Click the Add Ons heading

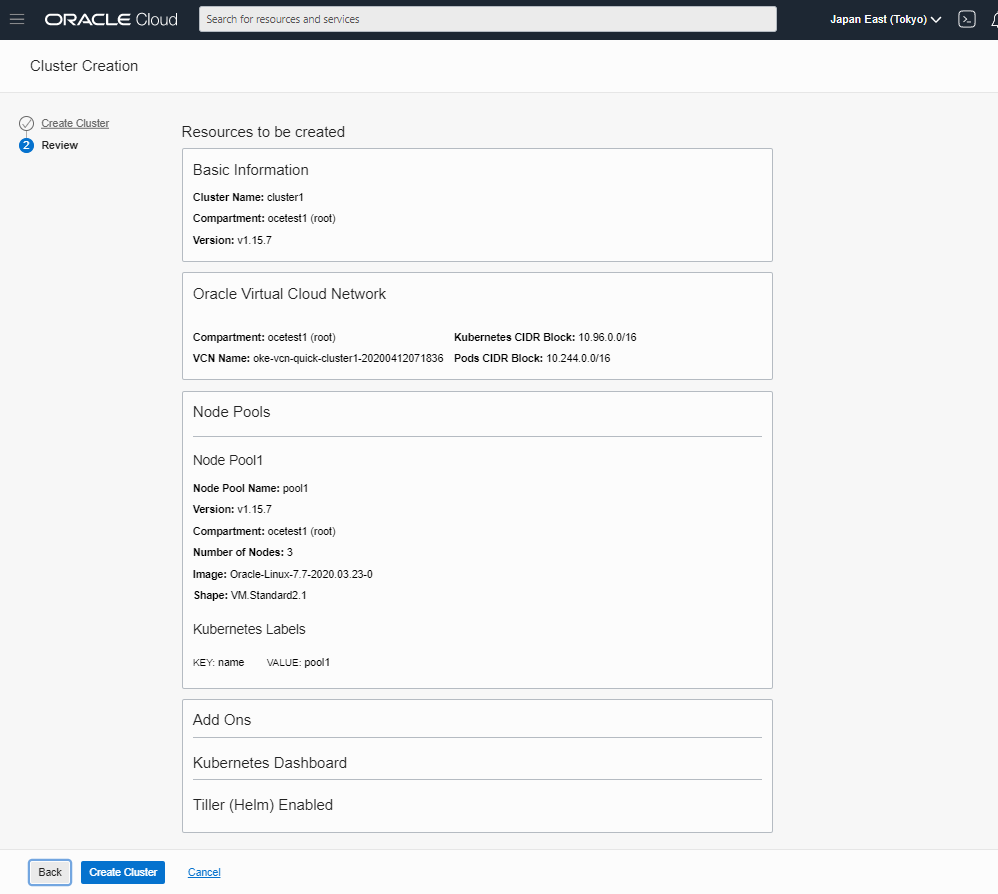[x=222, y=720]
